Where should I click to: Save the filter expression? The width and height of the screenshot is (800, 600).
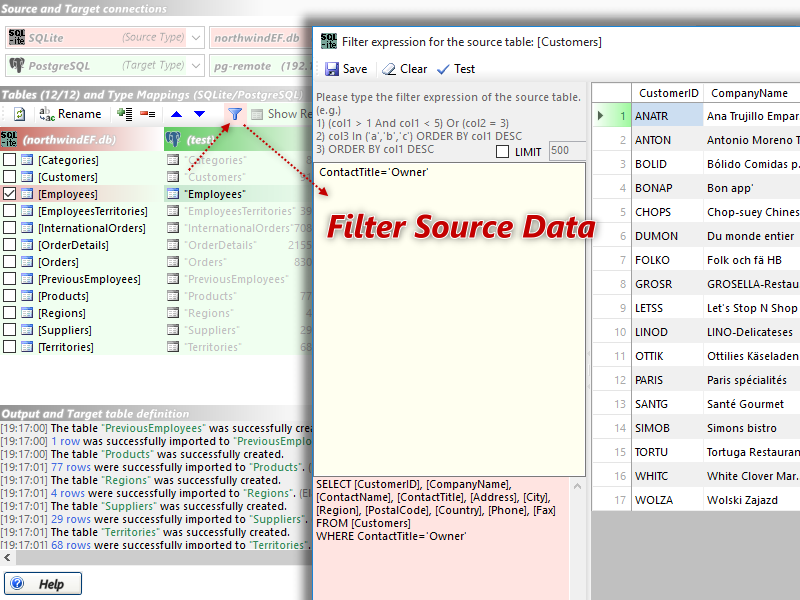[346, 69]
